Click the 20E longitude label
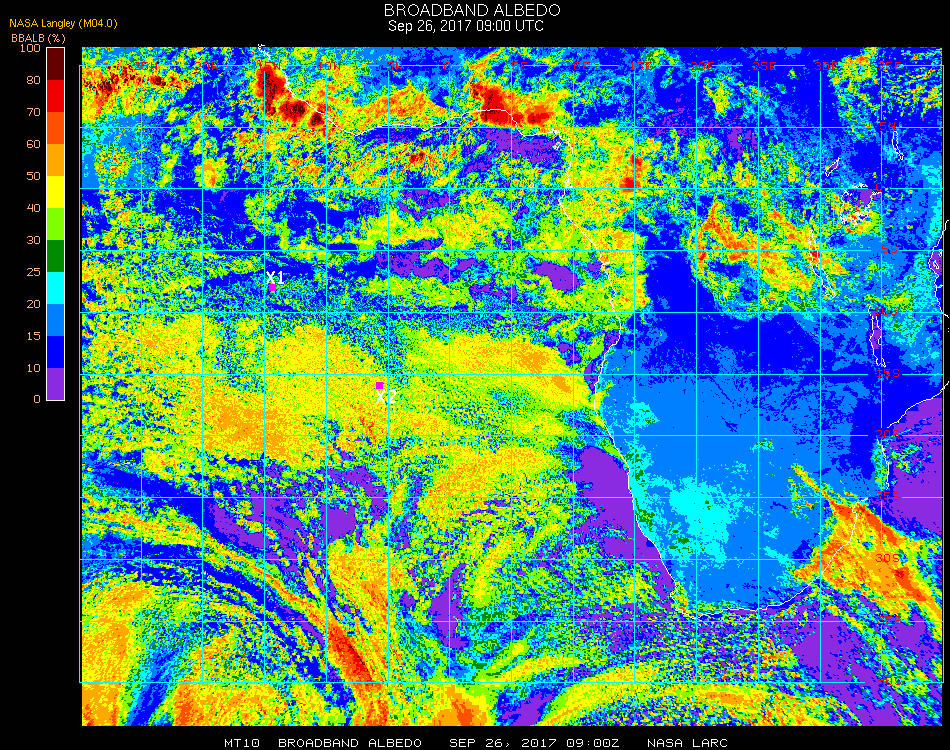The width and height of the screenshot is (950, 750). click(702, 66)
